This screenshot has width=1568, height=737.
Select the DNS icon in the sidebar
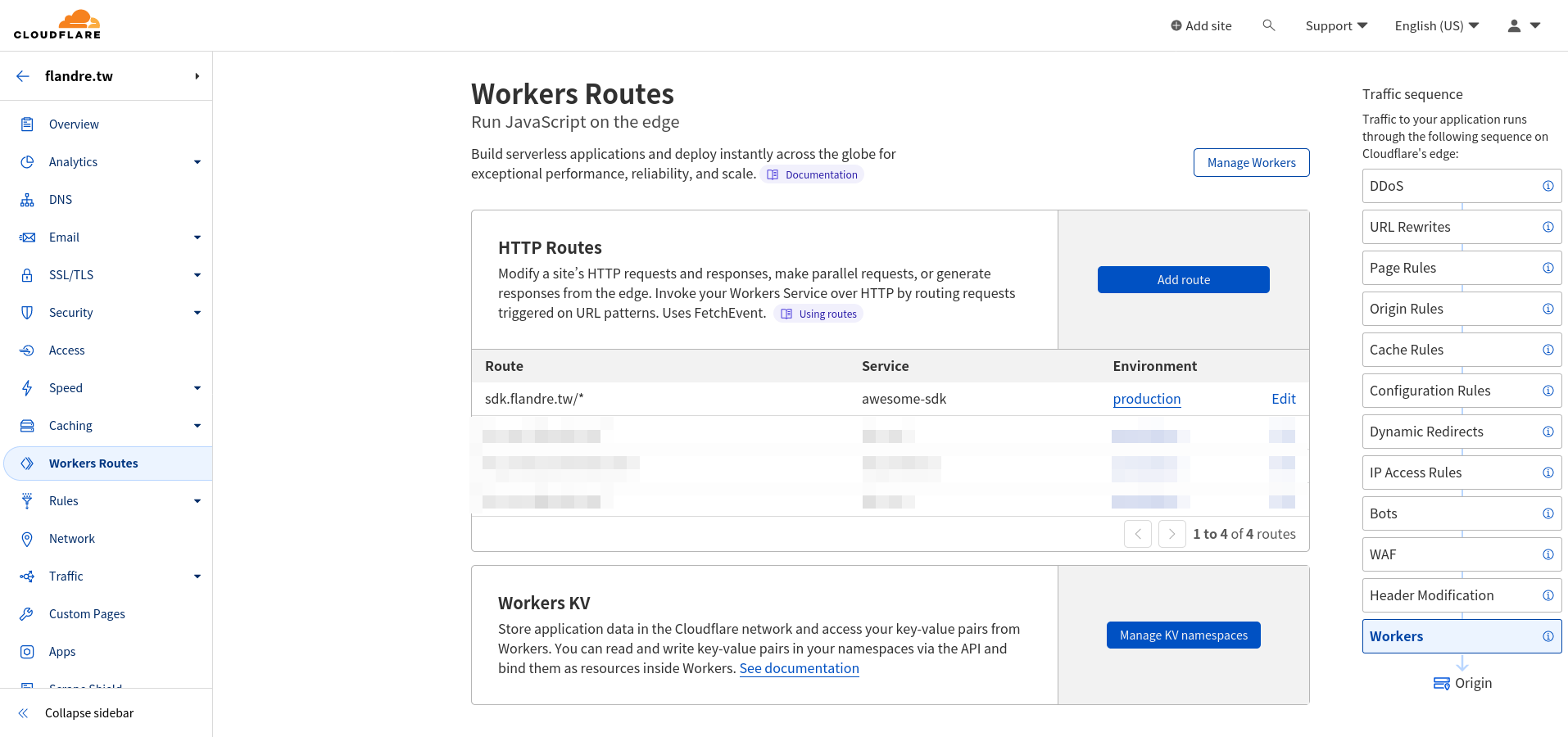tap(26, 199)
